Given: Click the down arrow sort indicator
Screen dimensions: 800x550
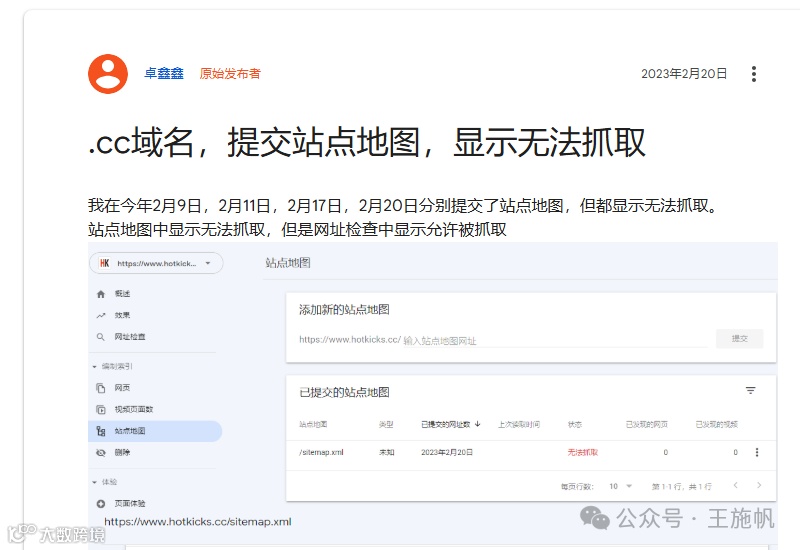Looking at the screenshot, I should pyautogui.click(x=478, y=424).
